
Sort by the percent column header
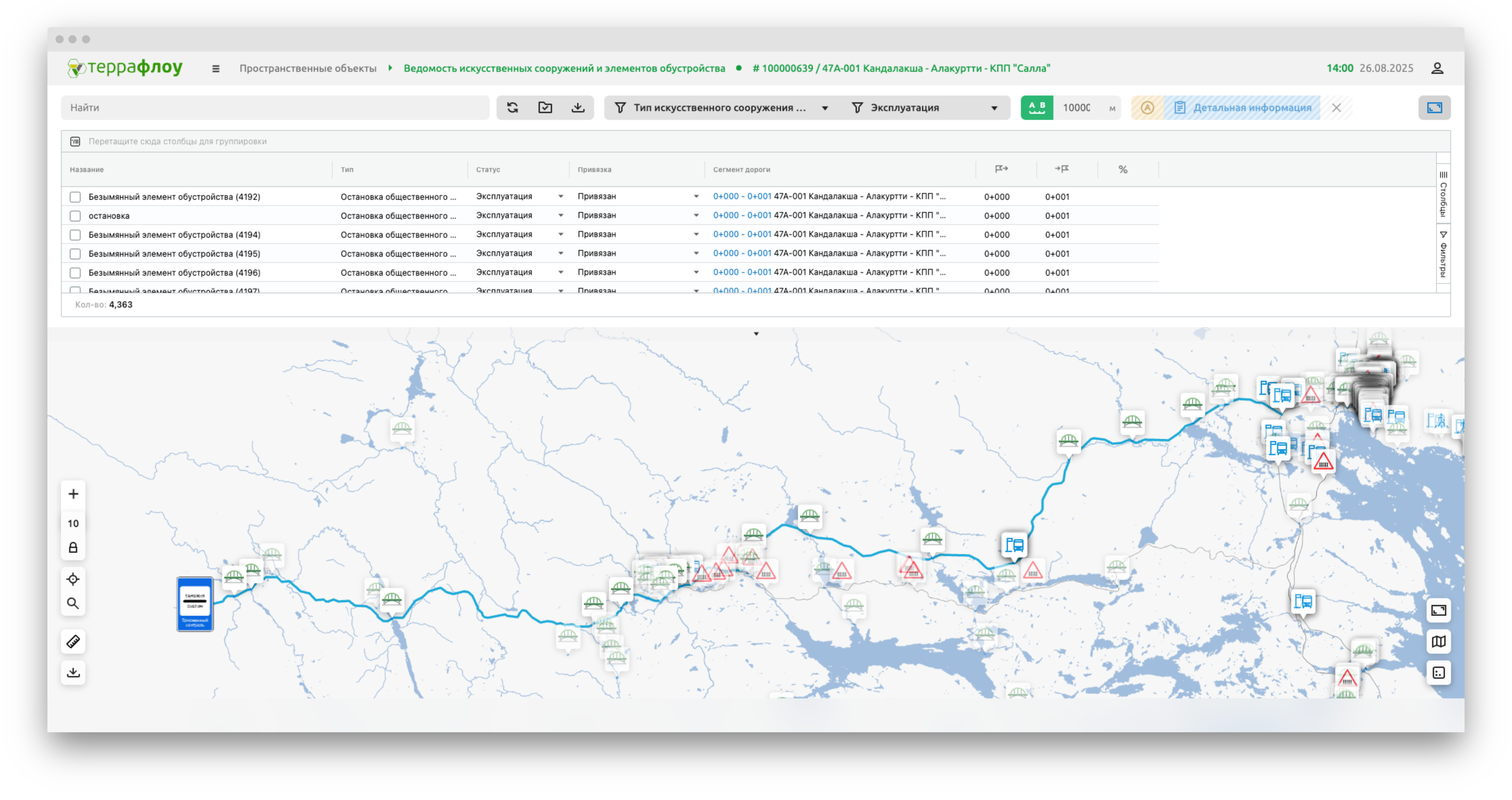(x=1123, y=170)
